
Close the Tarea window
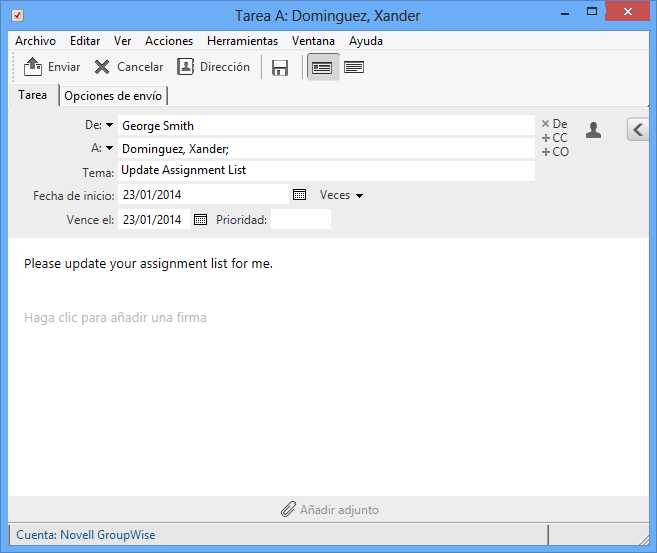627,12
